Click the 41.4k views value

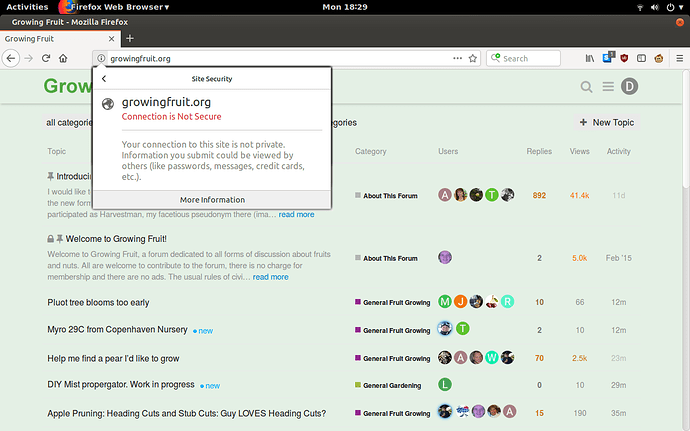pyautogui.click(x=580, y=195)
